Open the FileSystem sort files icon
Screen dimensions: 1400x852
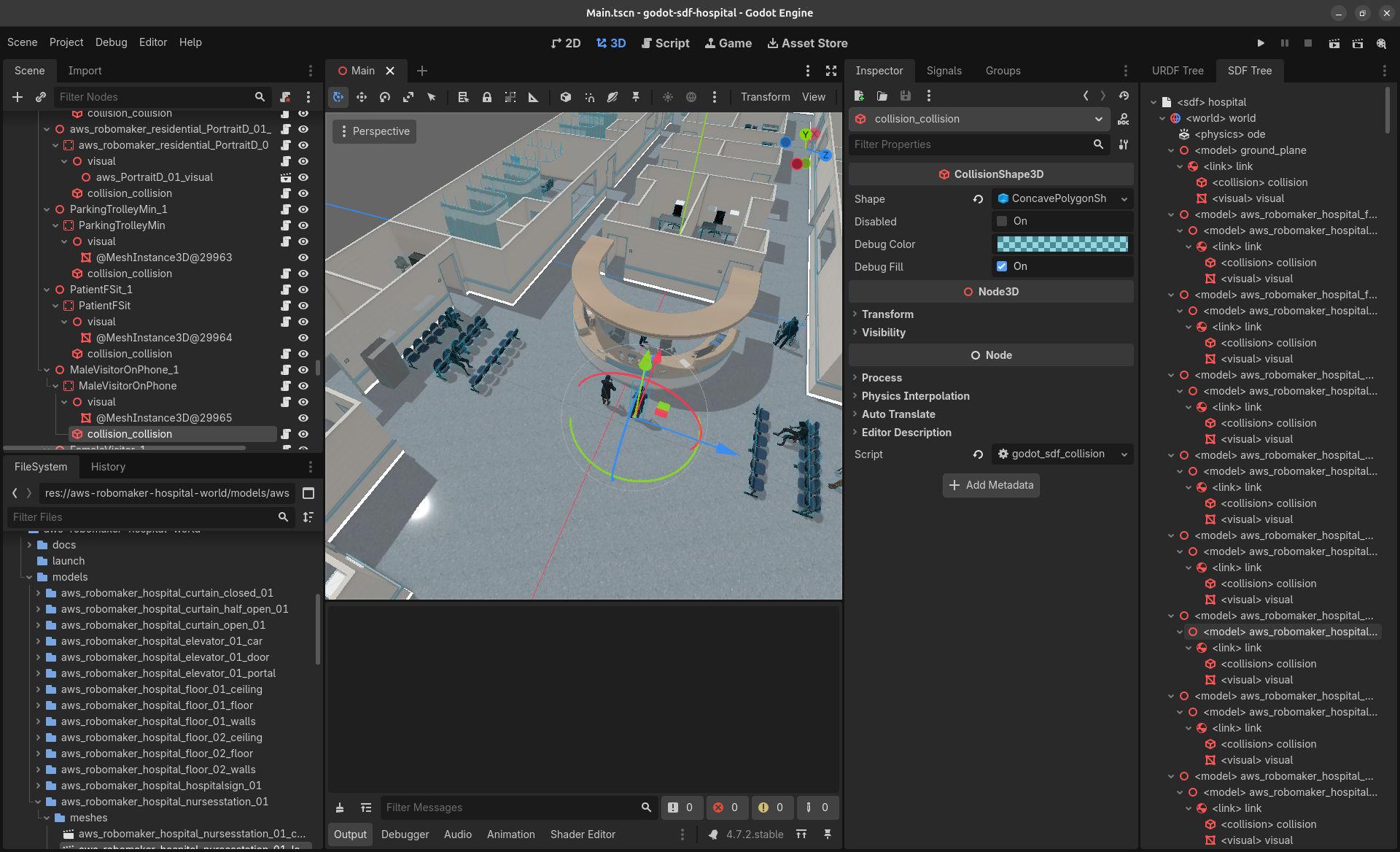(308, 517)
